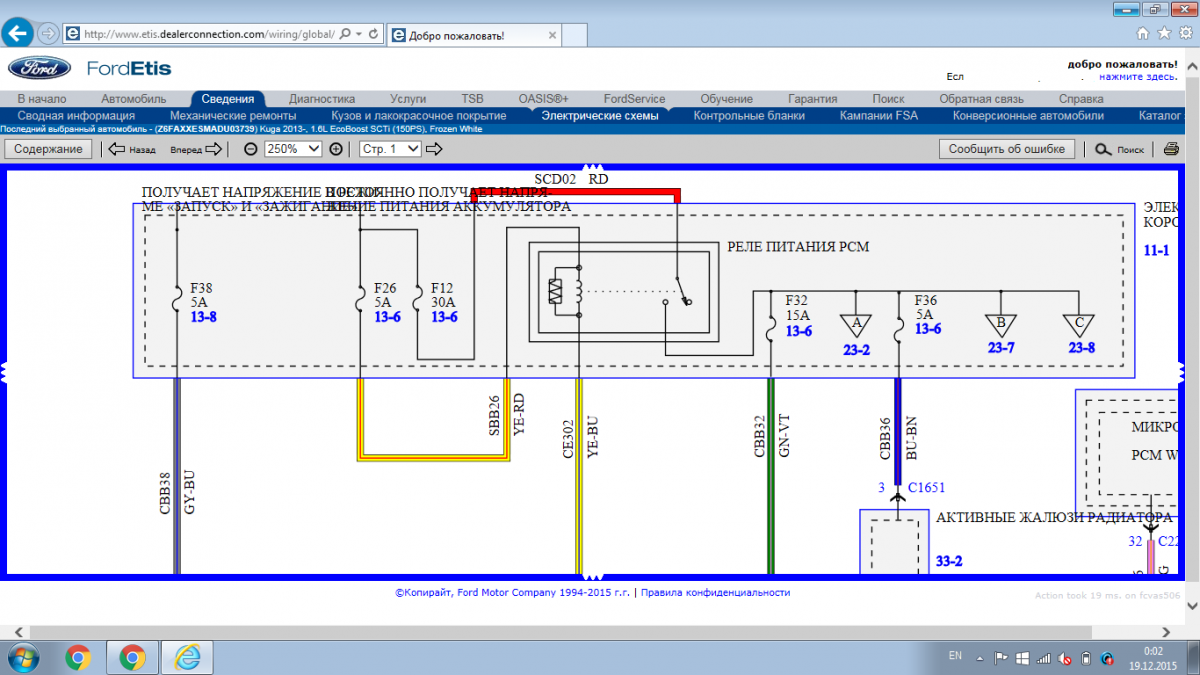The image size is (1200, 675).
Task: Click the browser forward arrow button
Action: [x=48, y=33]
